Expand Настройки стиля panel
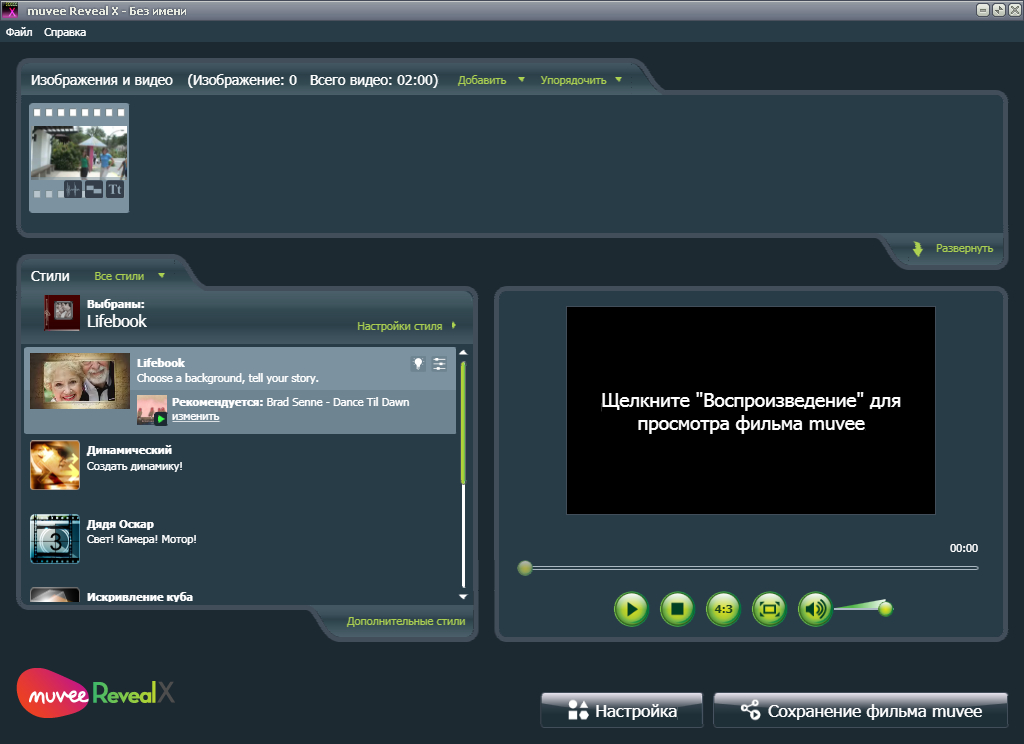The image size is (1024, 744). (x=406, y=326)
